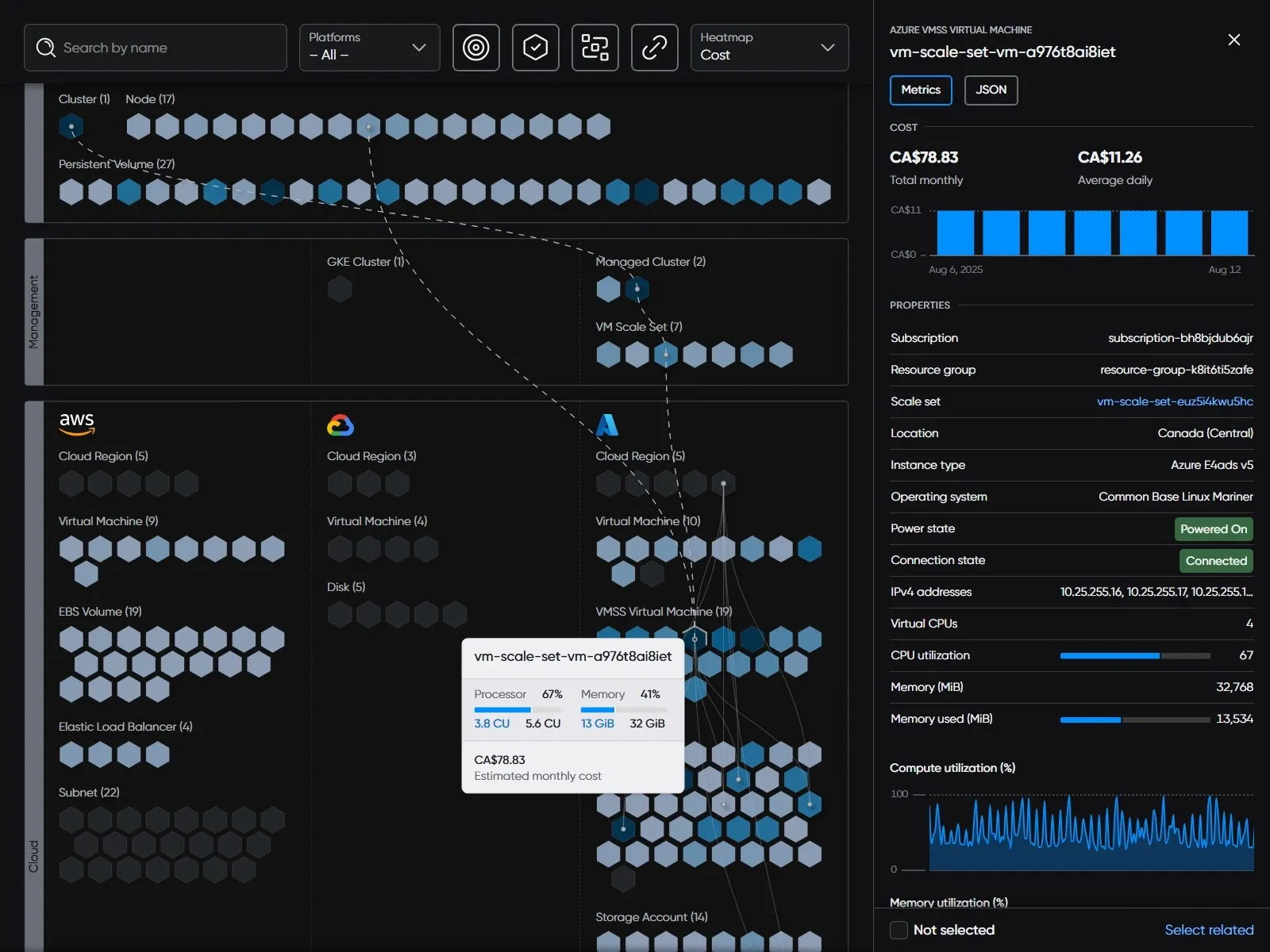Switch to the Metrics tab
The width and height of the screenshot is (1270, 952).
click(921, 90)
